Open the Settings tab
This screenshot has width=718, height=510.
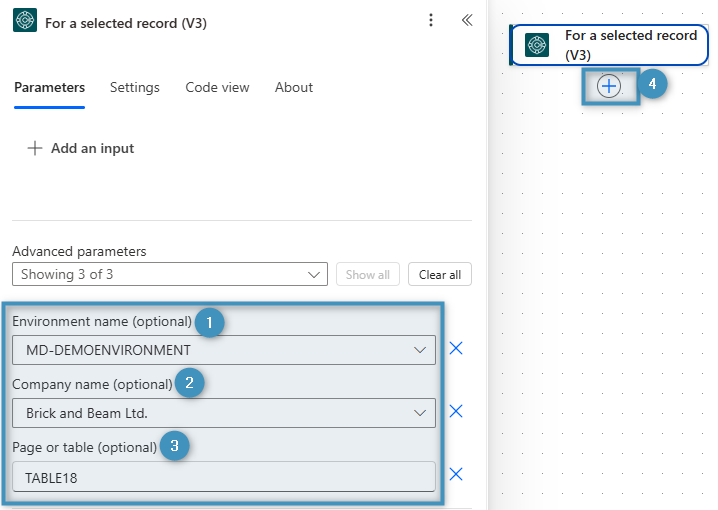pyautogui.click(x=135, y=87)
